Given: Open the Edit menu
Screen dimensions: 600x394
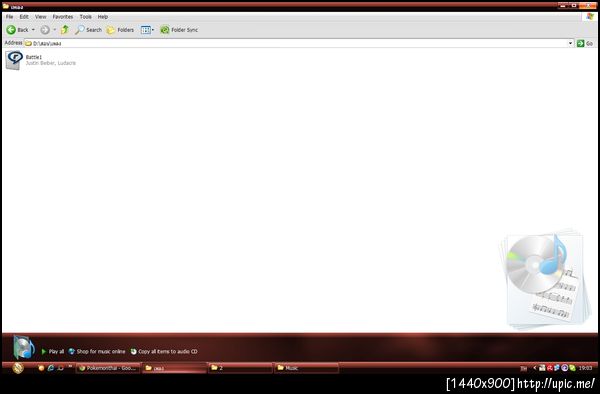Looking at the screenshot, I should 24,17.
